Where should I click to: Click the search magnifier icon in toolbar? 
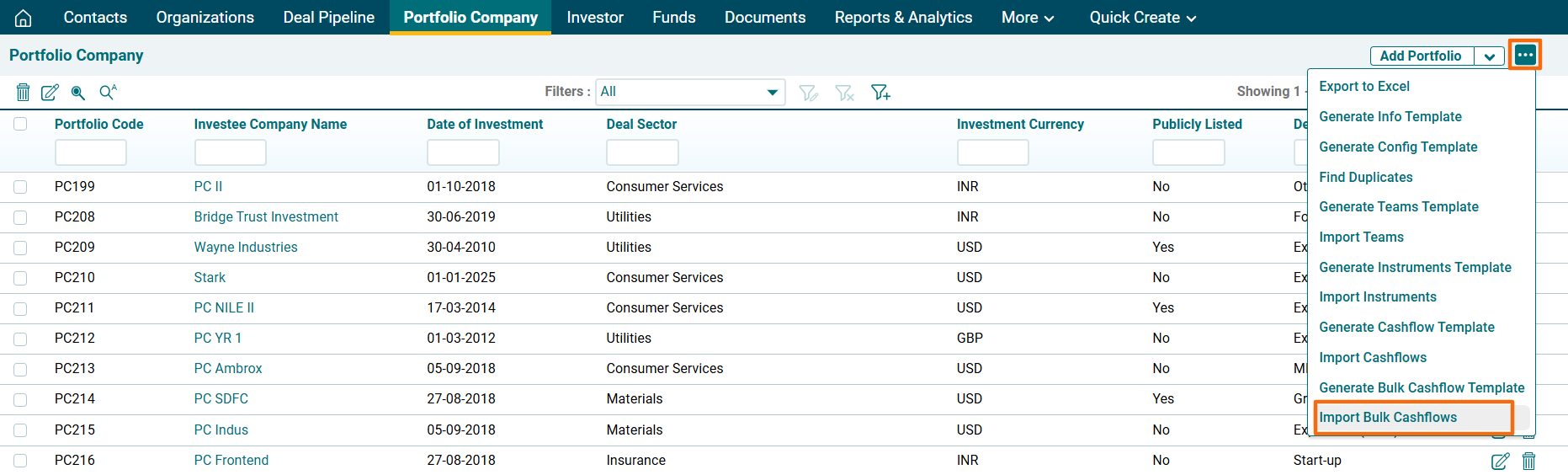(78, 92)
